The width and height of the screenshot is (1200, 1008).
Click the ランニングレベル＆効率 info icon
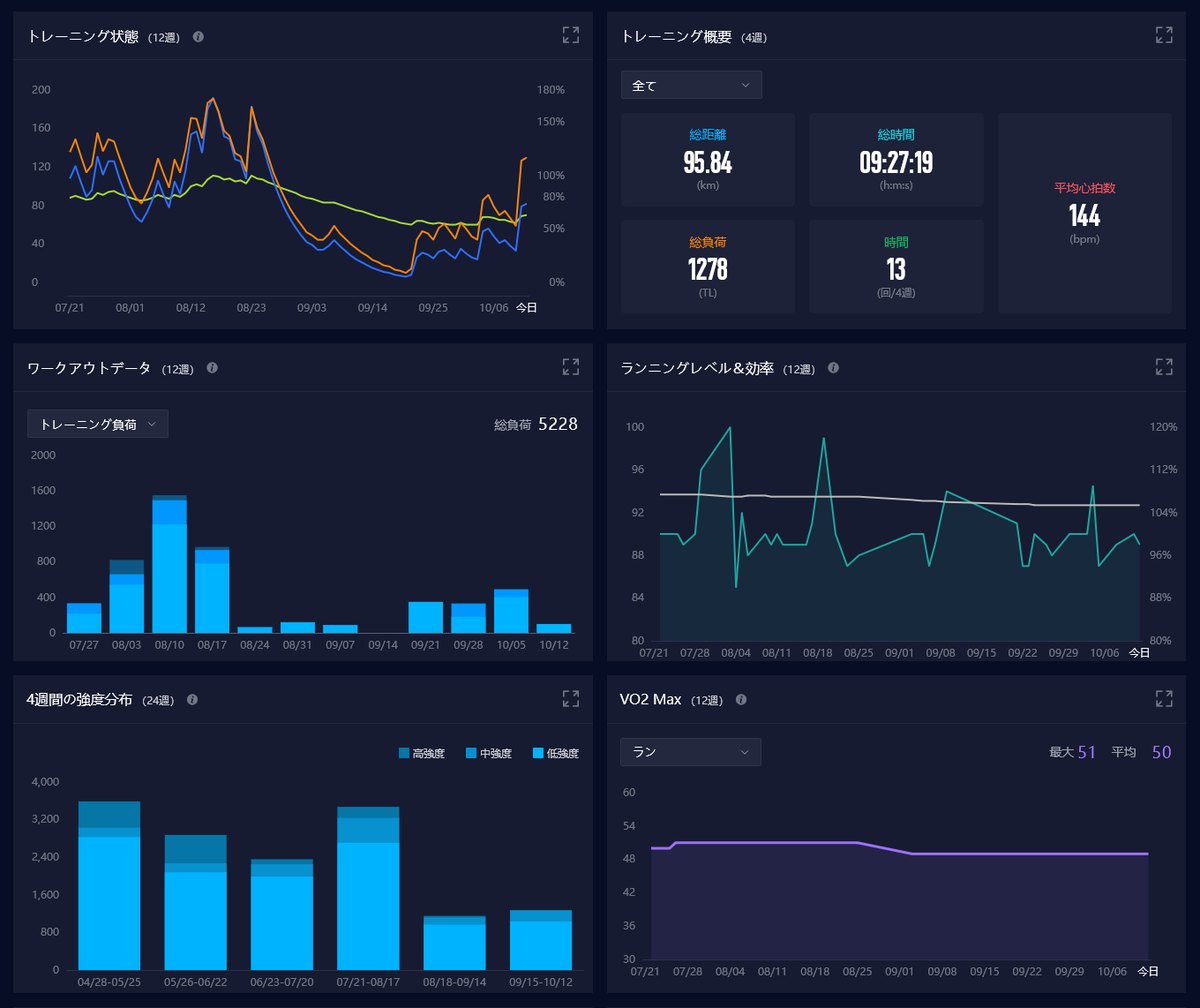point(834,368)
